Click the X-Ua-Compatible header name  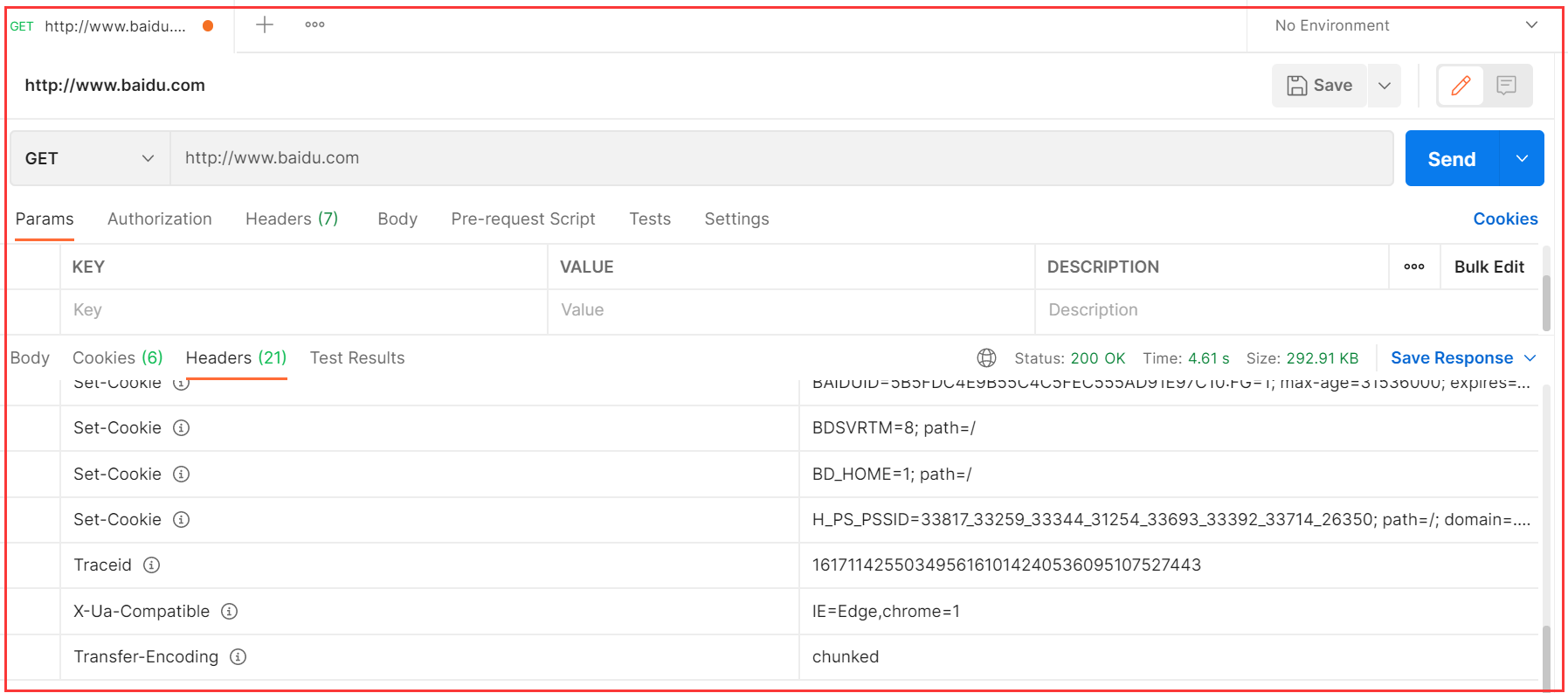(142, 611)
